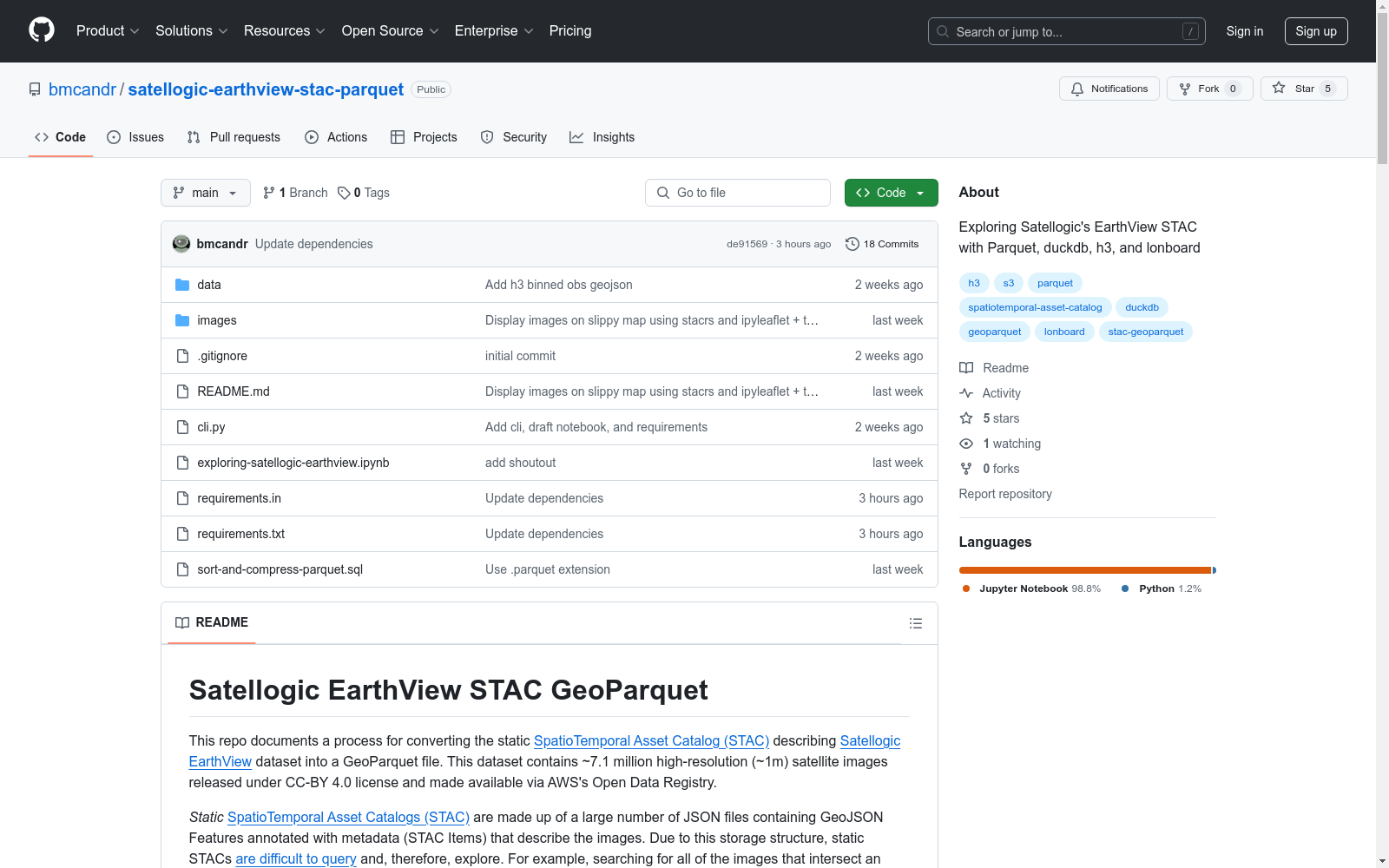Click the file icon beside cli.py
The height and width of the screenshot is (868, 1389).
coord(182,427)
